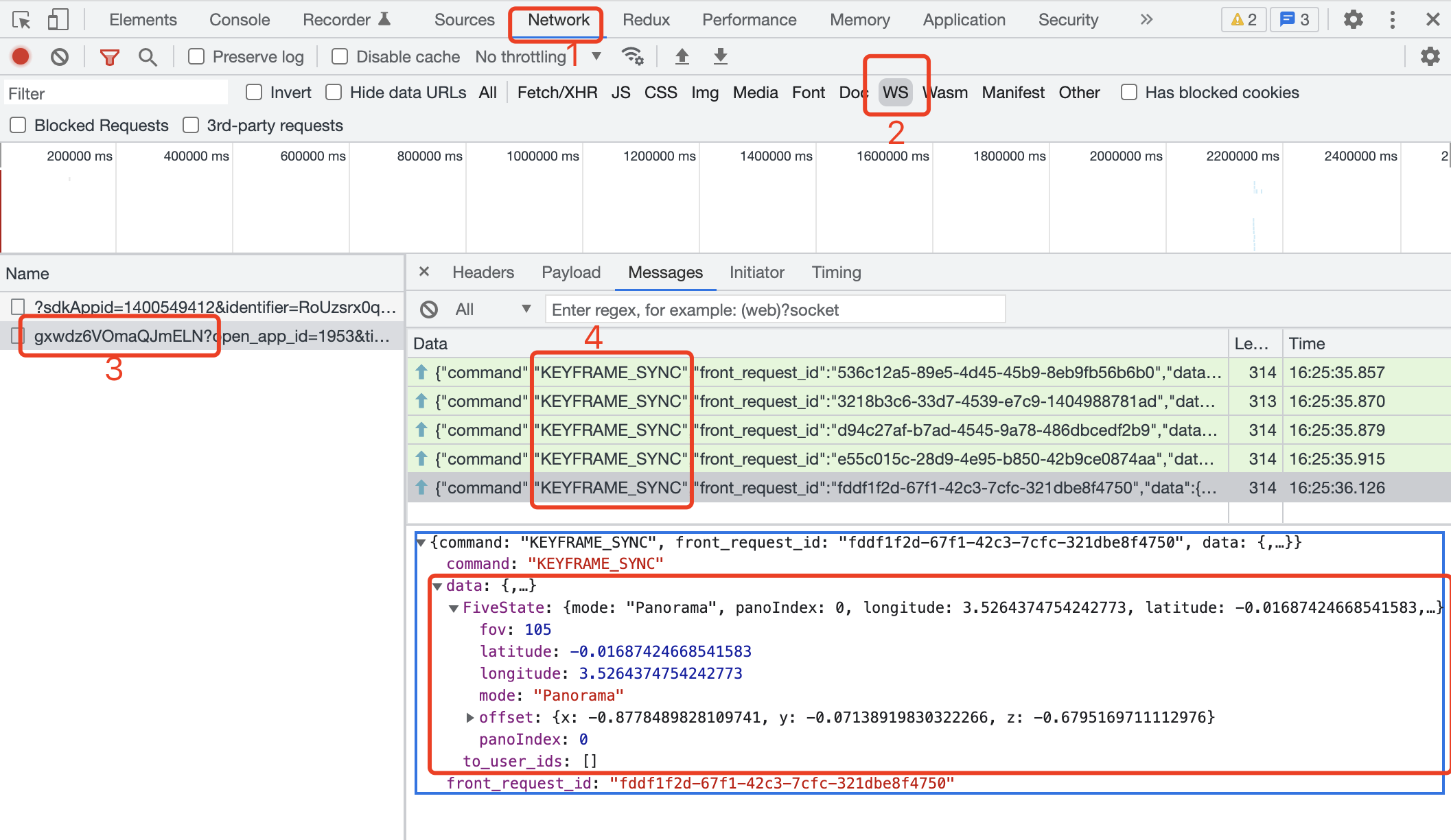Filter requests by Font type

pos(809,93)
